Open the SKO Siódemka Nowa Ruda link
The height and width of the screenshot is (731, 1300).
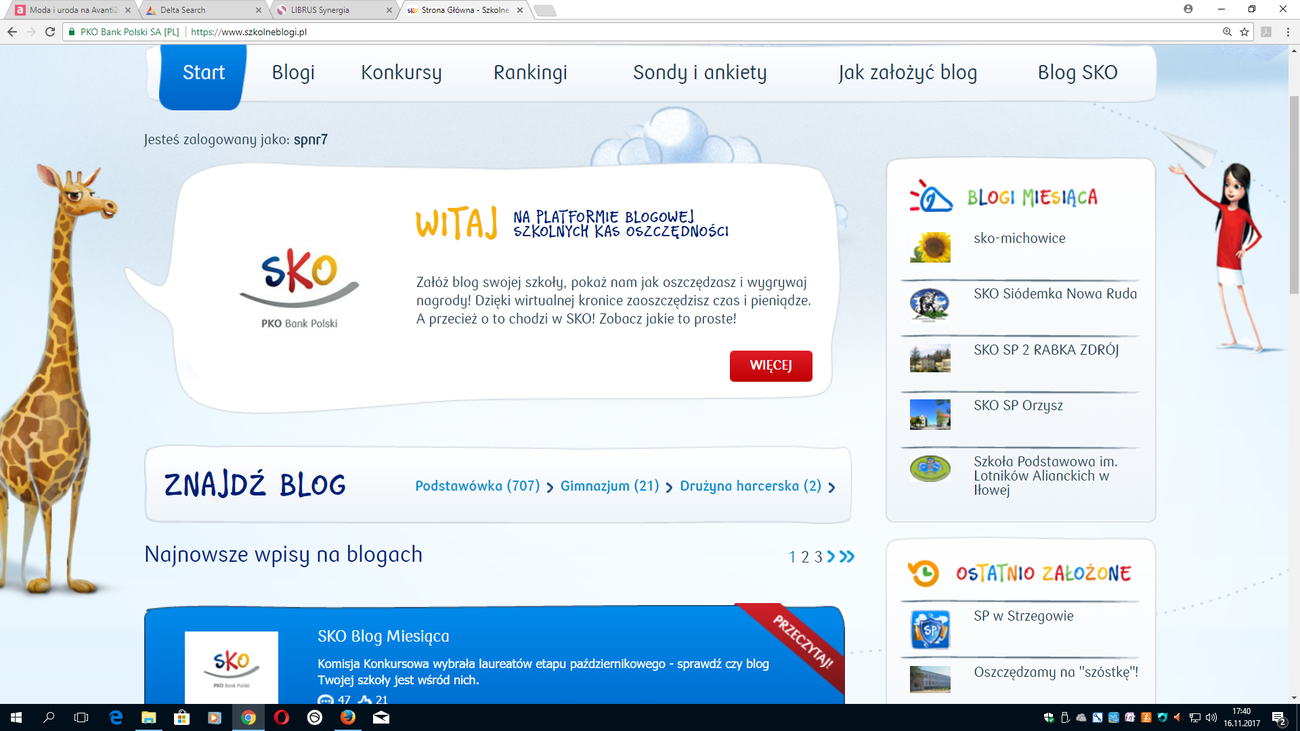tap(1055, 294)
